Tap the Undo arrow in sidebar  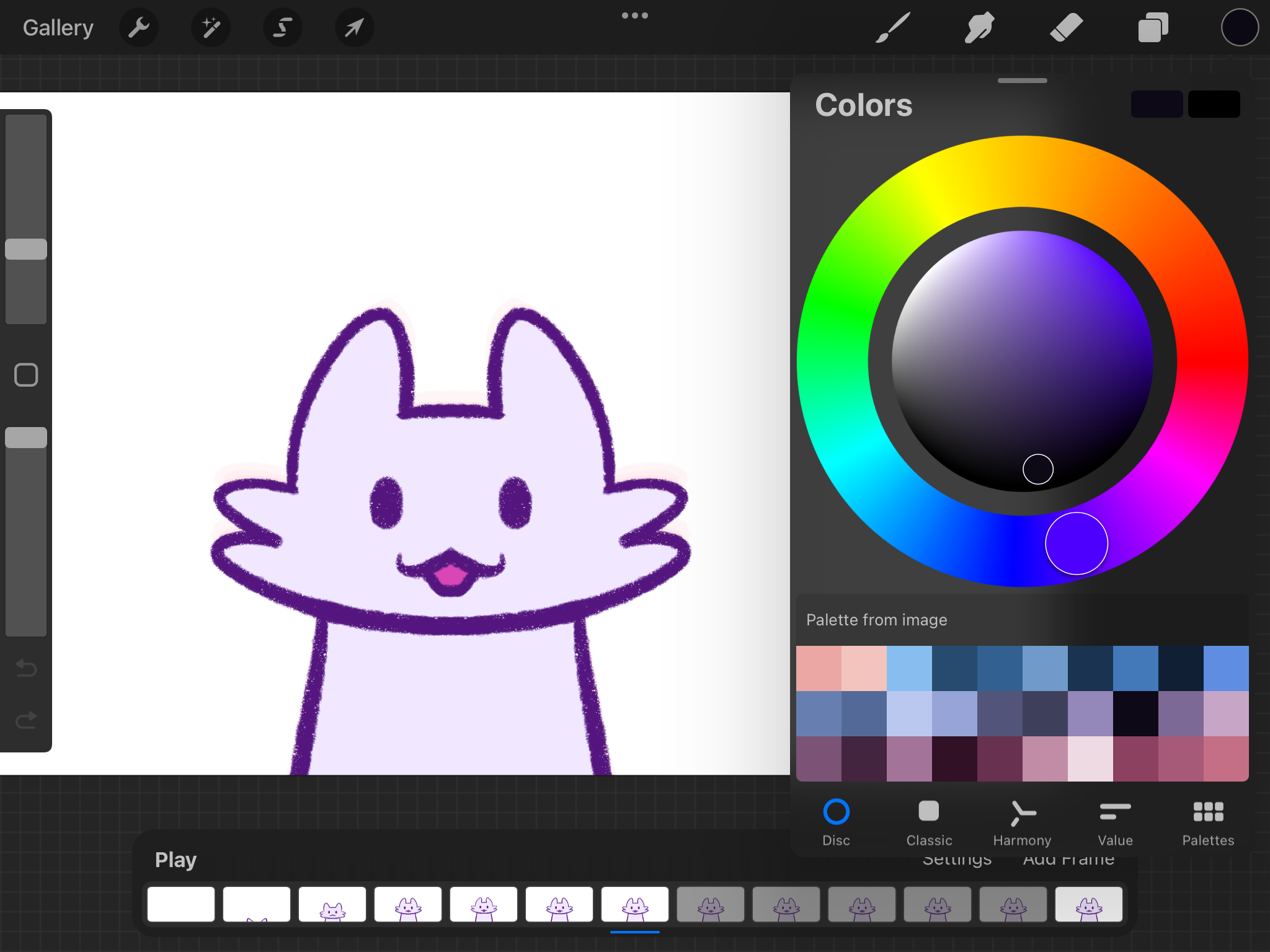[26, 668]
